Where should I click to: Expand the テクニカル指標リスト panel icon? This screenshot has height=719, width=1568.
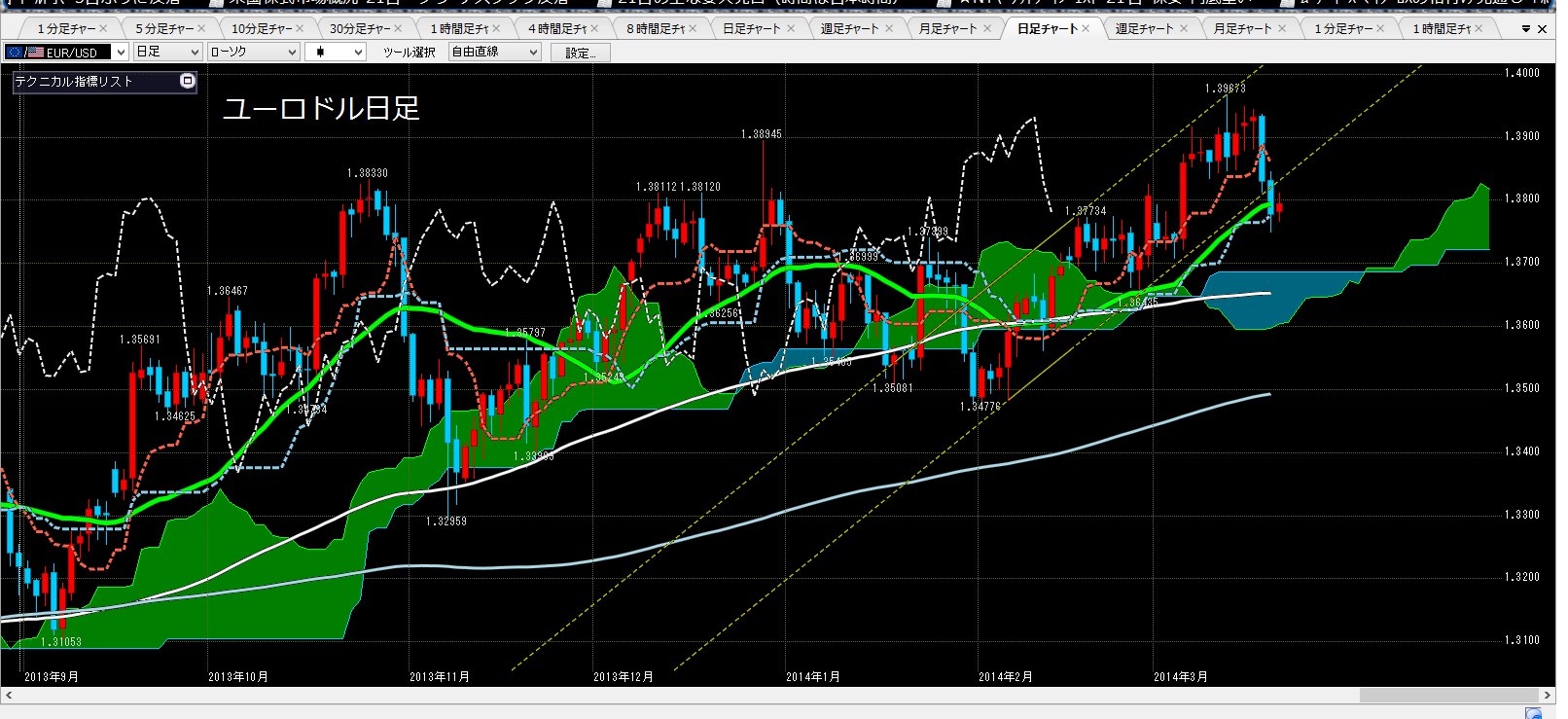(x=188, y=81)
